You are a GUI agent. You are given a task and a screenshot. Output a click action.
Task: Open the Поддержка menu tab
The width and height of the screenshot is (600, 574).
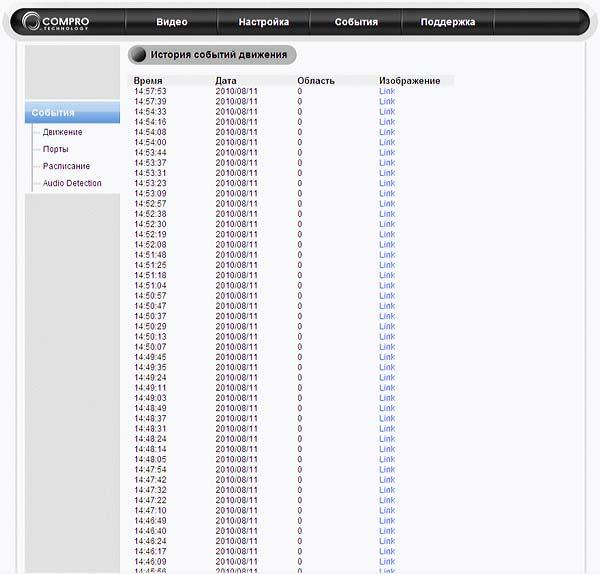448,22
